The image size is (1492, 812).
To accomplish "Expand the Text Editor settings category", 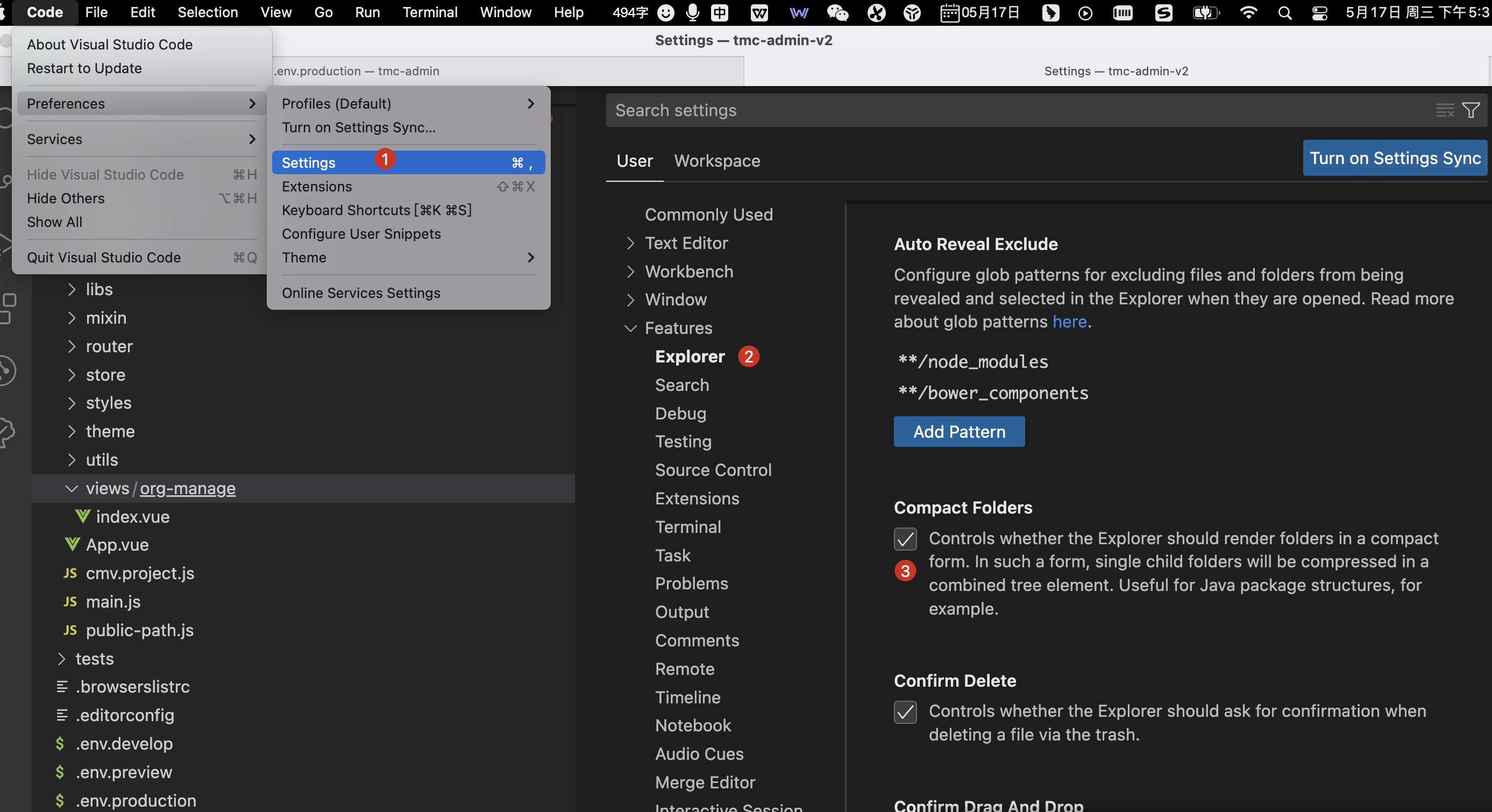I will pos(631,243).
